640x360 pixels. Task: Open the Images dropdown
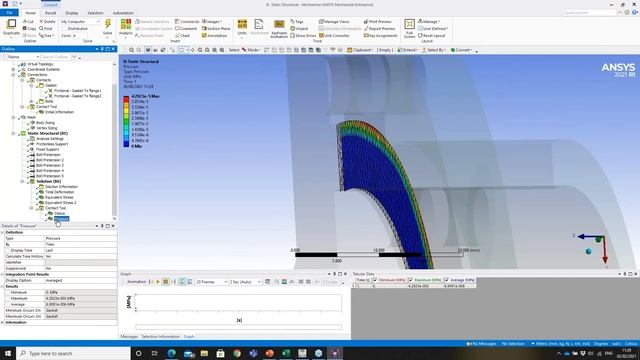(212, 21)
